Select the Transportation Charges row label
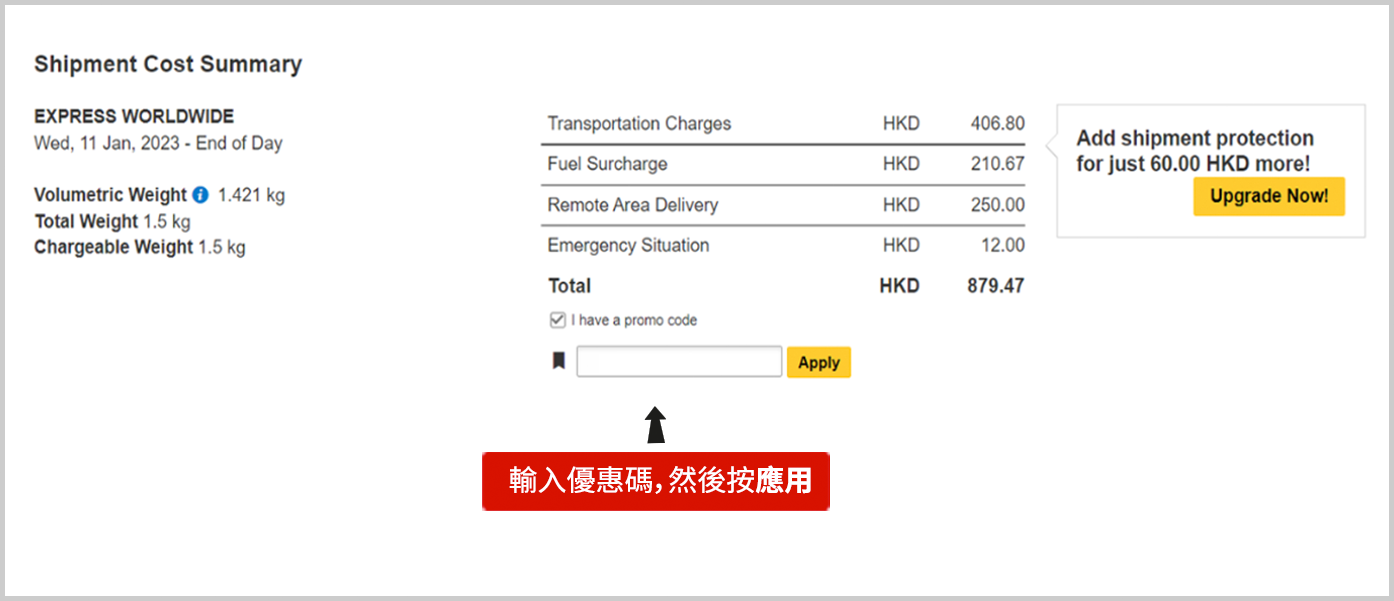Image resolution: width=1394 pixels, height=601 pixels. 639,124
